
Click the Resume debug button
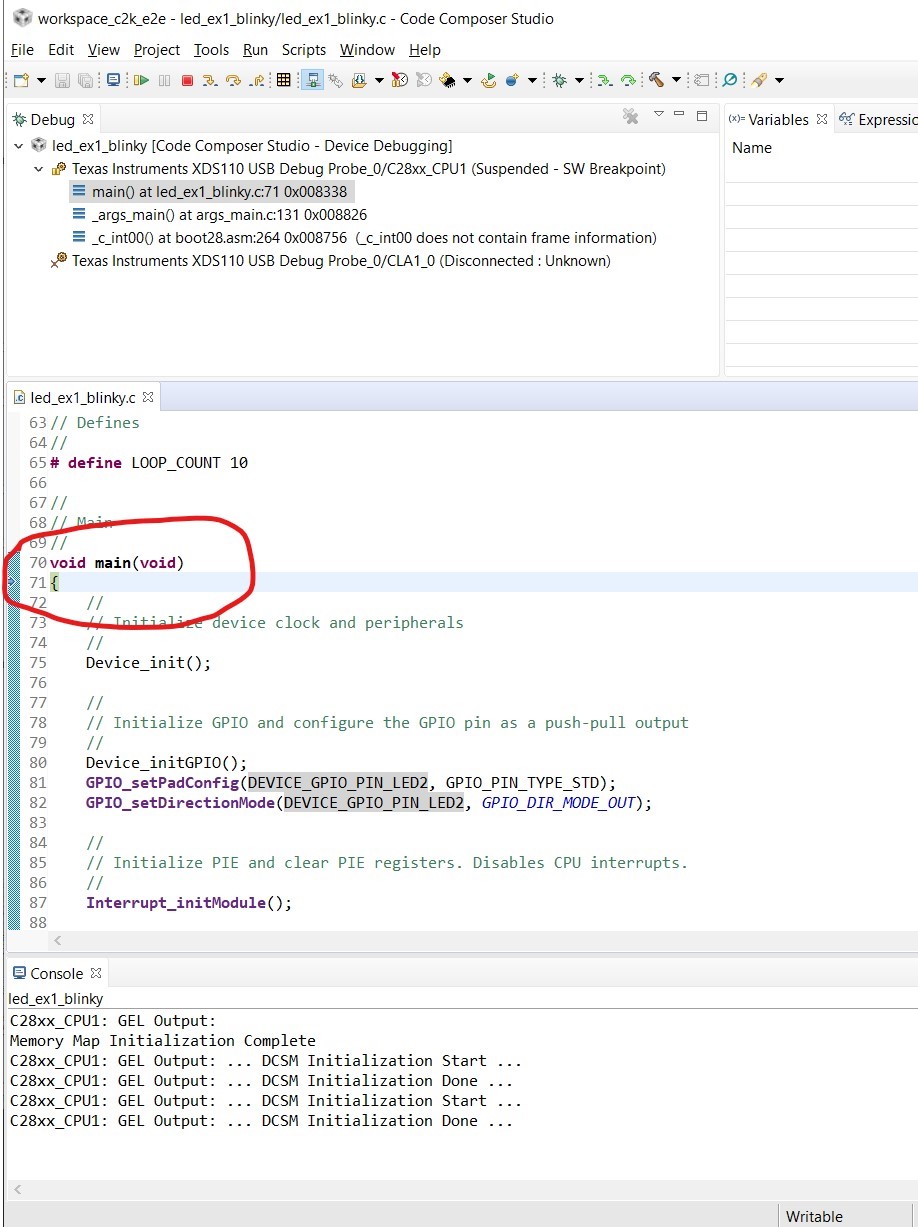(141, 80)
